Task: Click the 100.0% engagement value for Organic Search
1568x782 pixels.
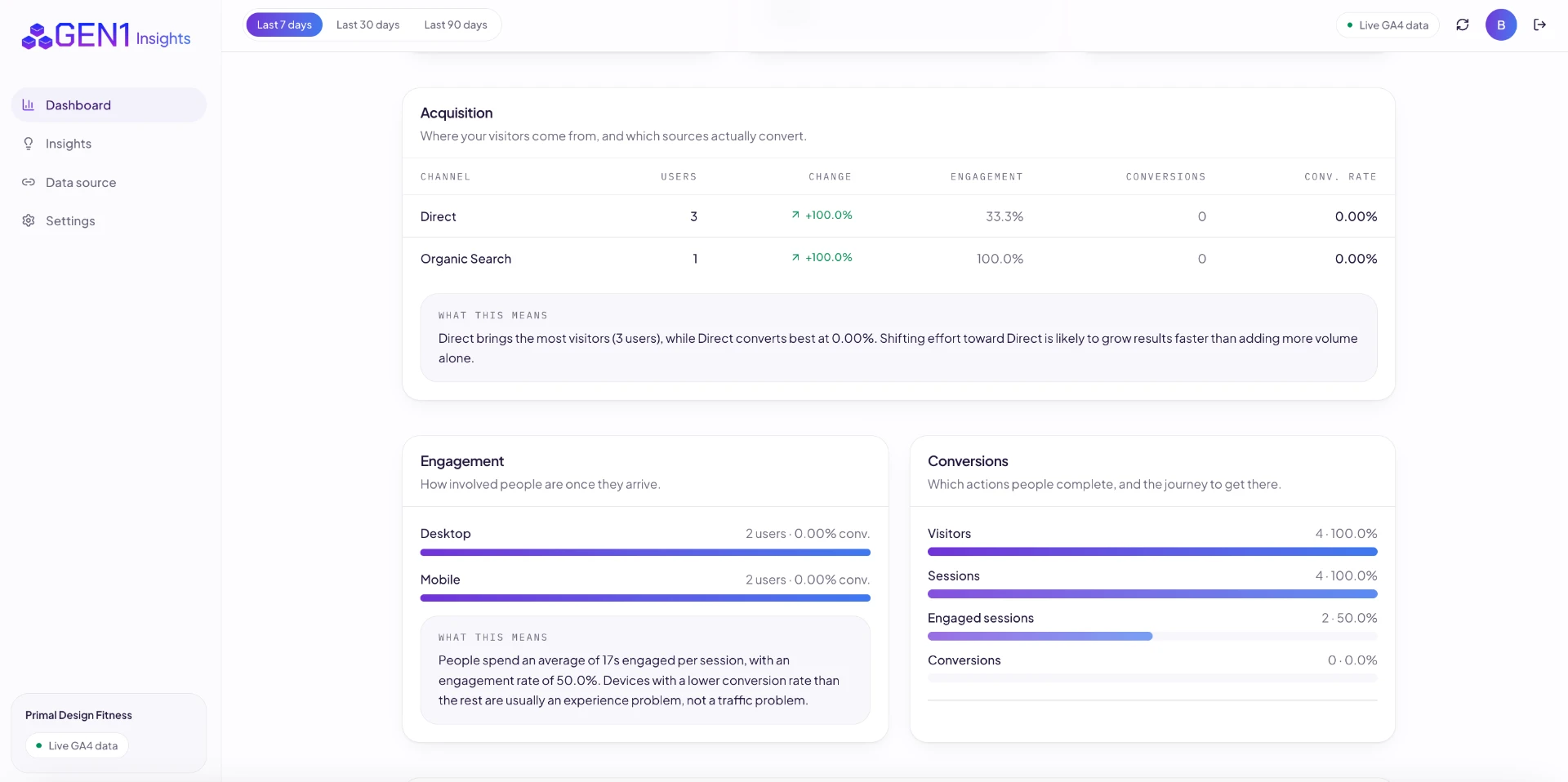Action: (1000, 259)
